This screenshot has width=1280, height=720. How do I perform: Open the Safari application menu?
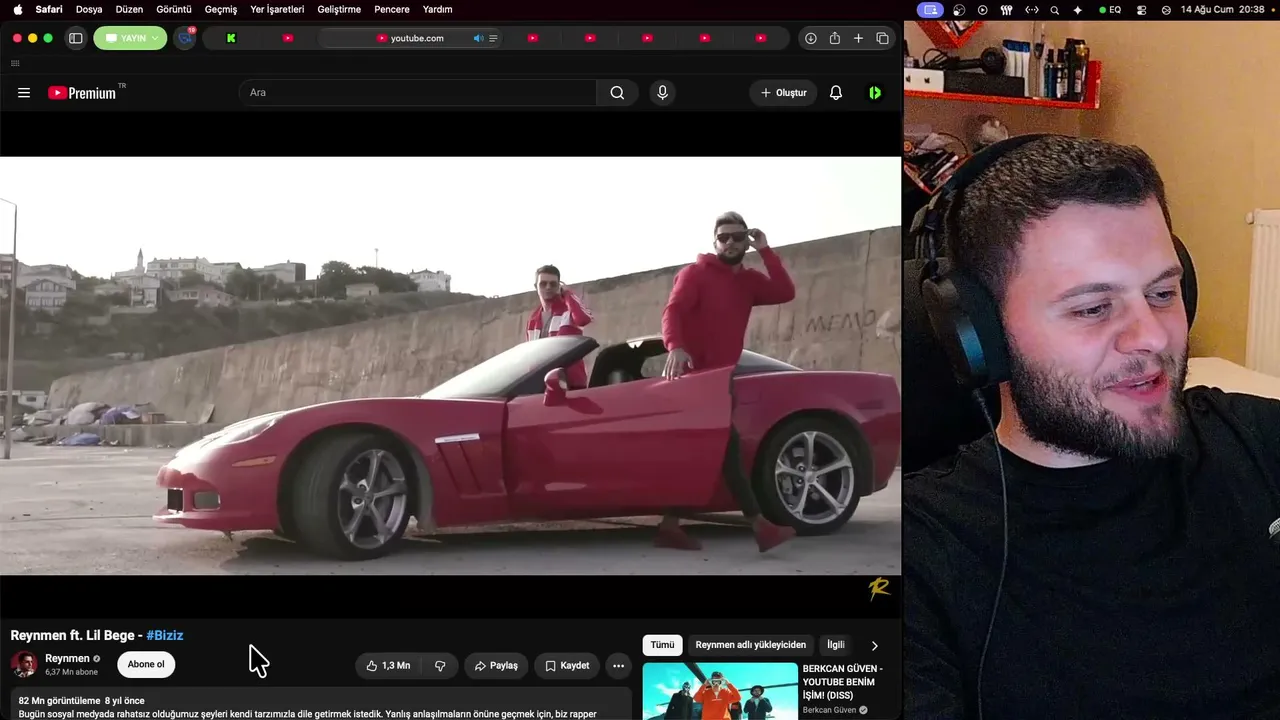(x=49, y=9)
